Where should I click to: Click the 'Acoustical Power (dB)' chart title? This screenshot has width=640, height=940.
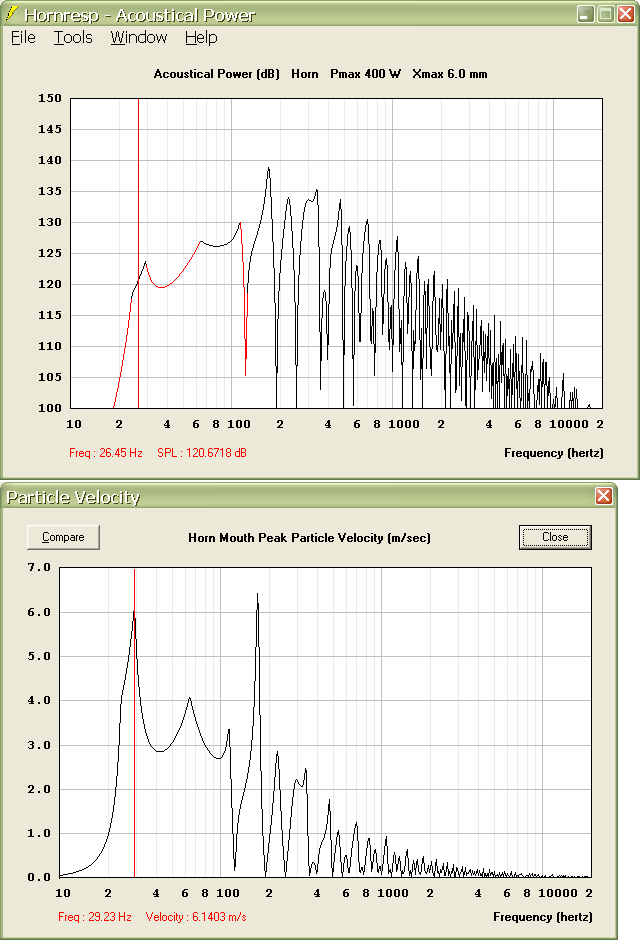click(216, 74)
